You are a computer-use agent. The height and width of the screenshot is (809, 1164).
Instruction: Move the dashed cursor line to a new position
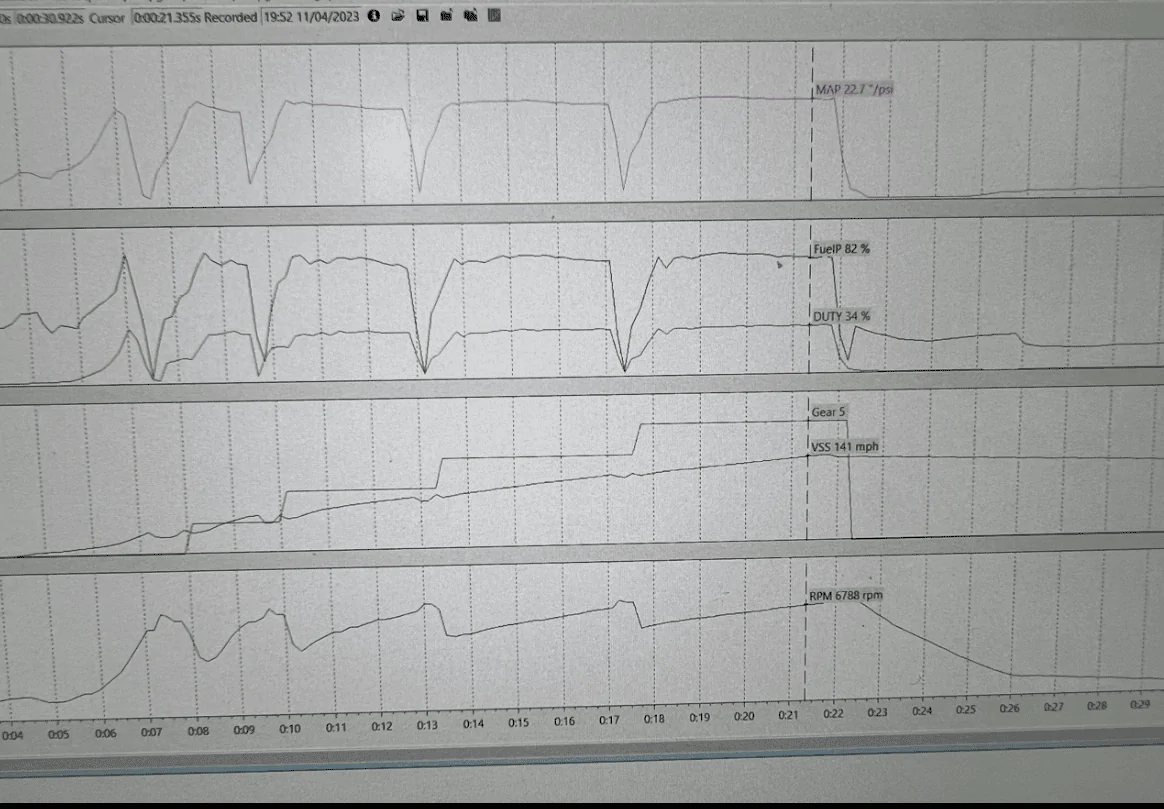coord(810,400)
